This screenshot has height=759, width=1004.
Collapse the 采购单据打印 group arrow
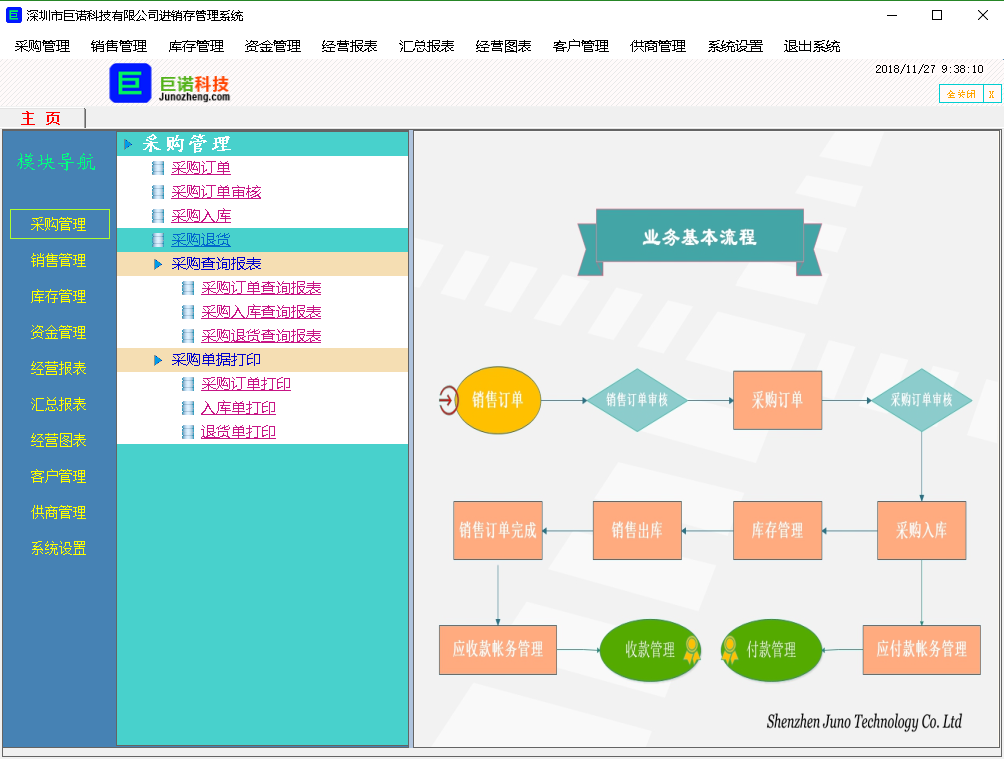158,360
